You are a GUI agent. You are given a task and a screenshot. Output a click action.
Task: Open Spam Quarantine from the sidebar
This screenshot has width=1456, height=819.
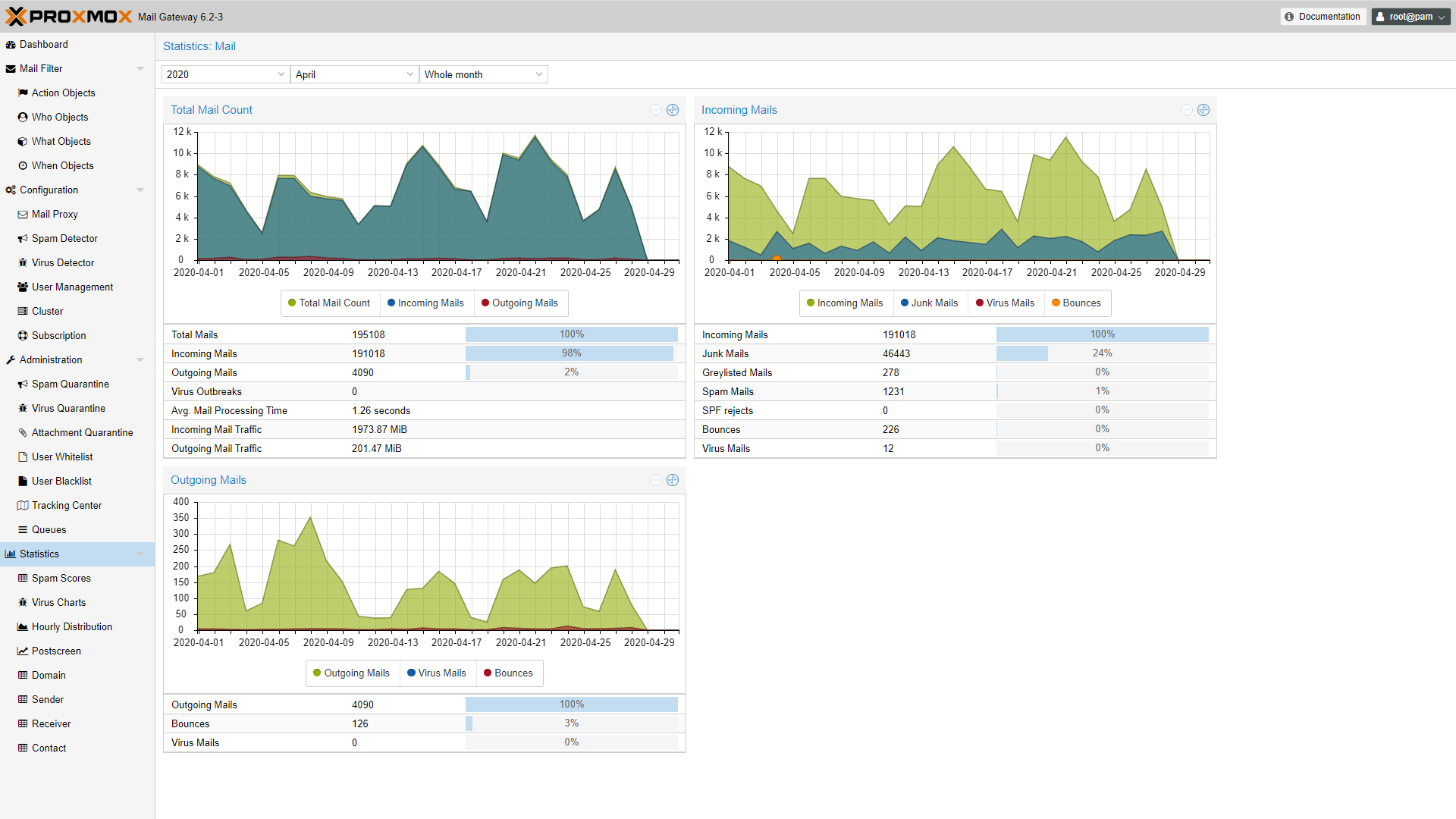tap(70, 384)
